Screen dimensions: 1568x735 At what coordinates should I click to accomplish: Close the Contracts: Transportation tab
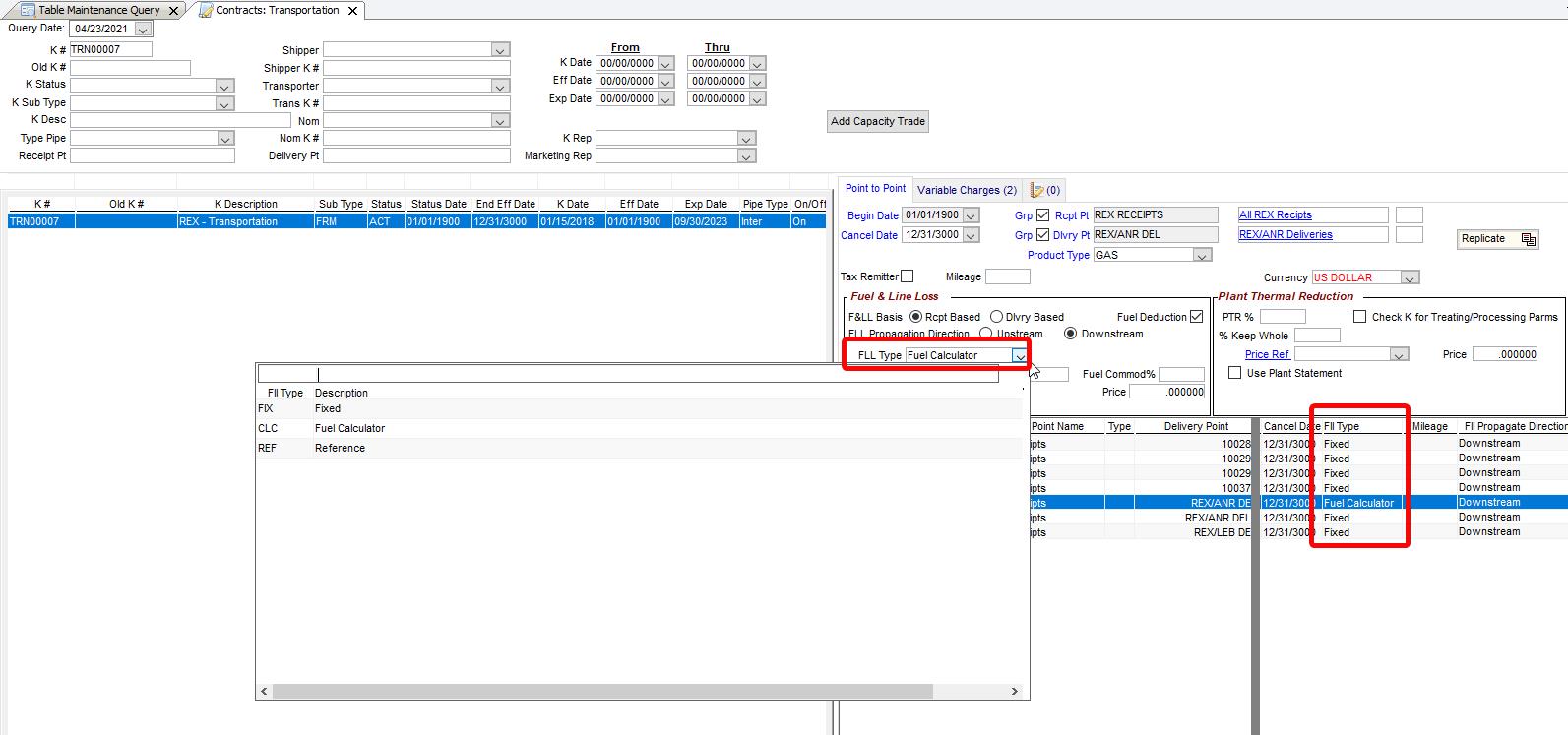click(x=352, y=11)
